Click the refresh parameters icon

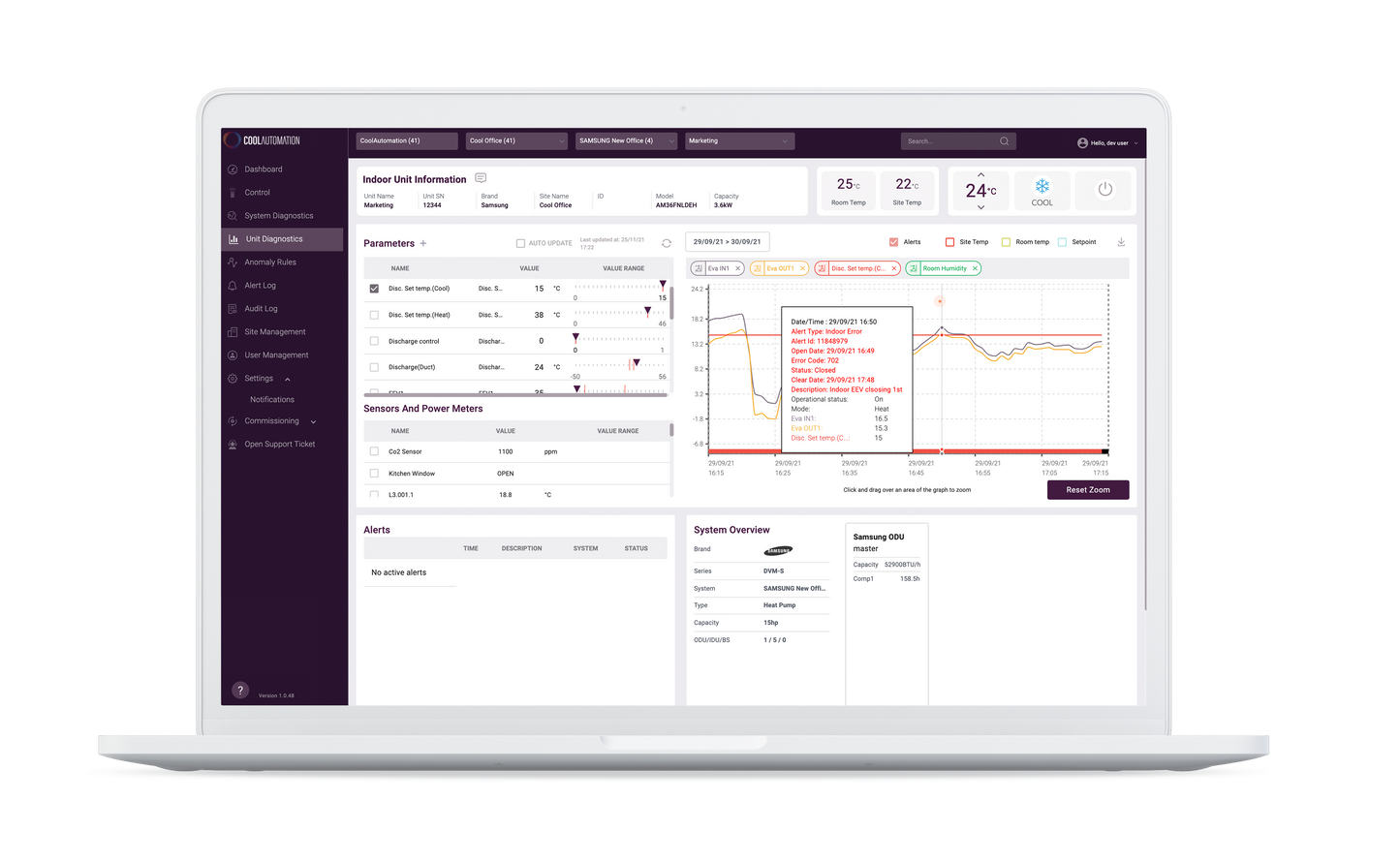coord(666,243)
